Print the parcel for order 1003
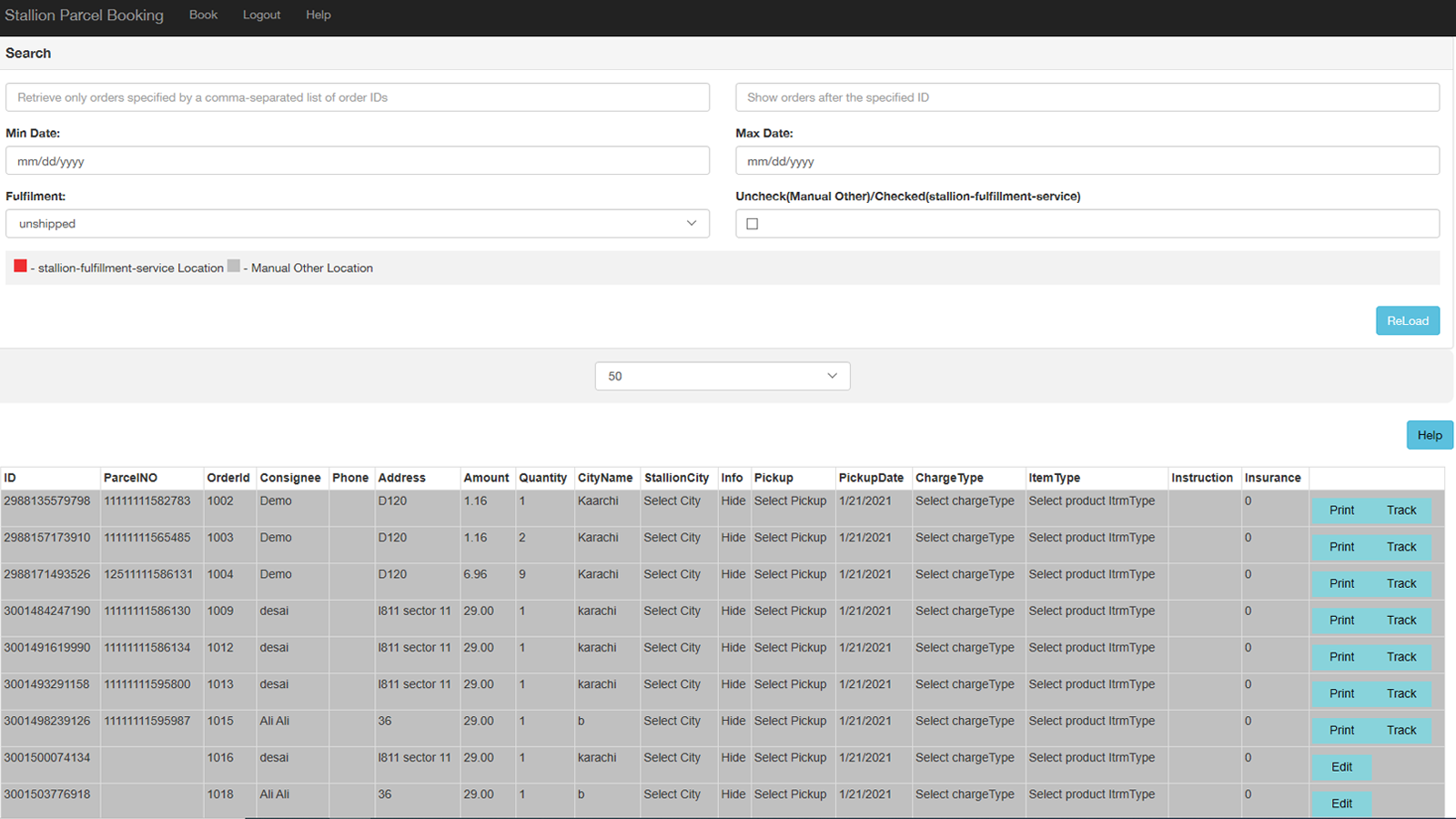 [x=1341, y=547]
